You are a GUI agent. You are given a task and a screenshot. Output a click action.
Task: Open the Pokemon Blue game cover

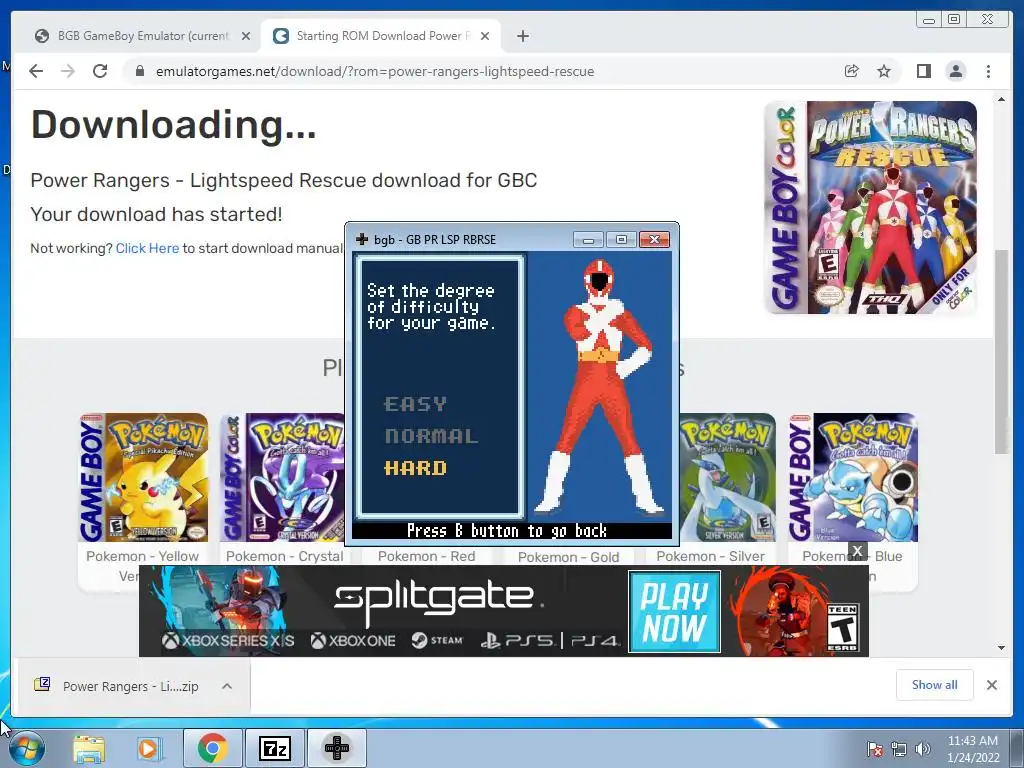[x=852, y=477]
